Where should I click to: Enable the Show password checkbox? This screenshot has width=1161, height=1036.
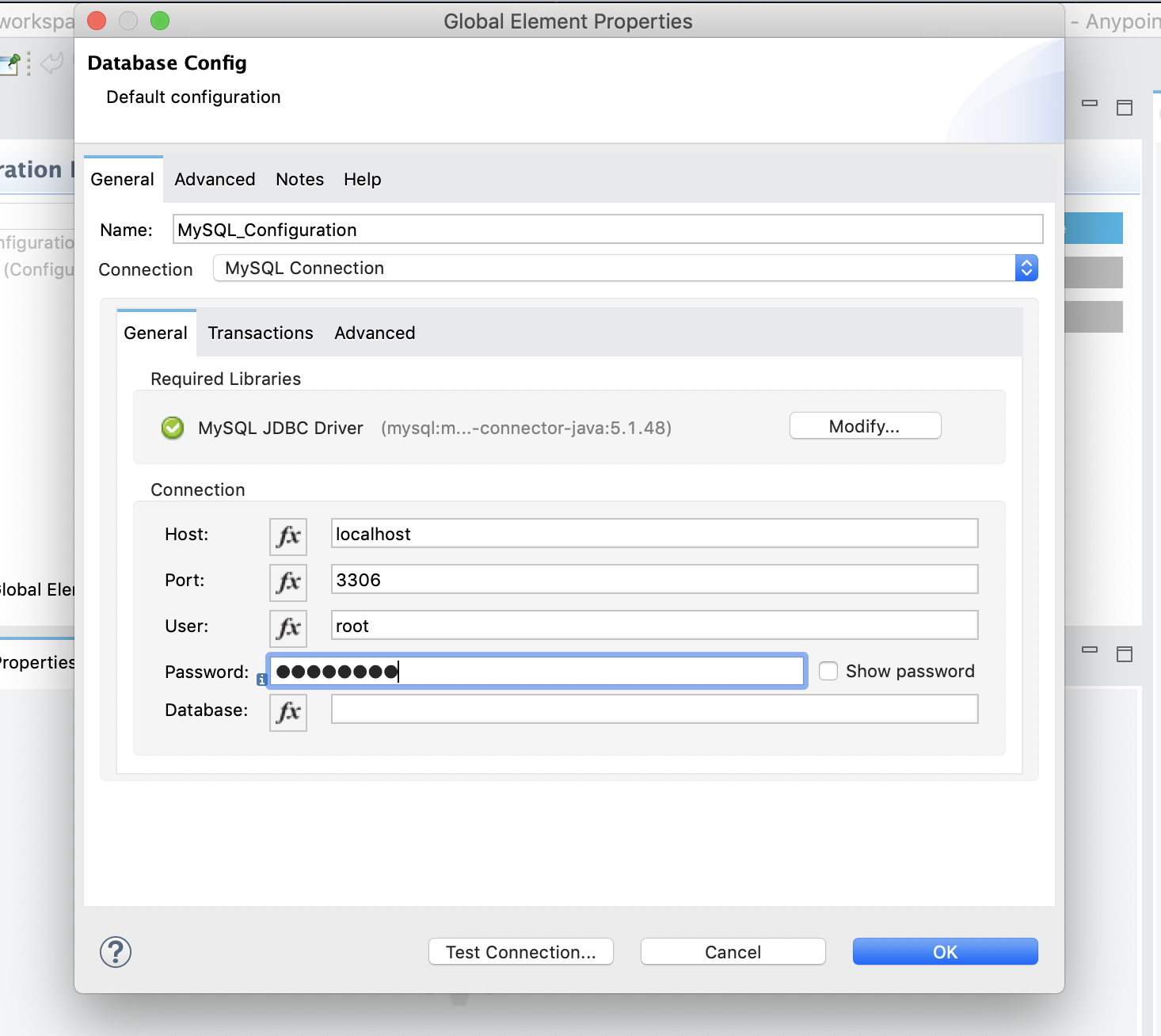point(828,671)
